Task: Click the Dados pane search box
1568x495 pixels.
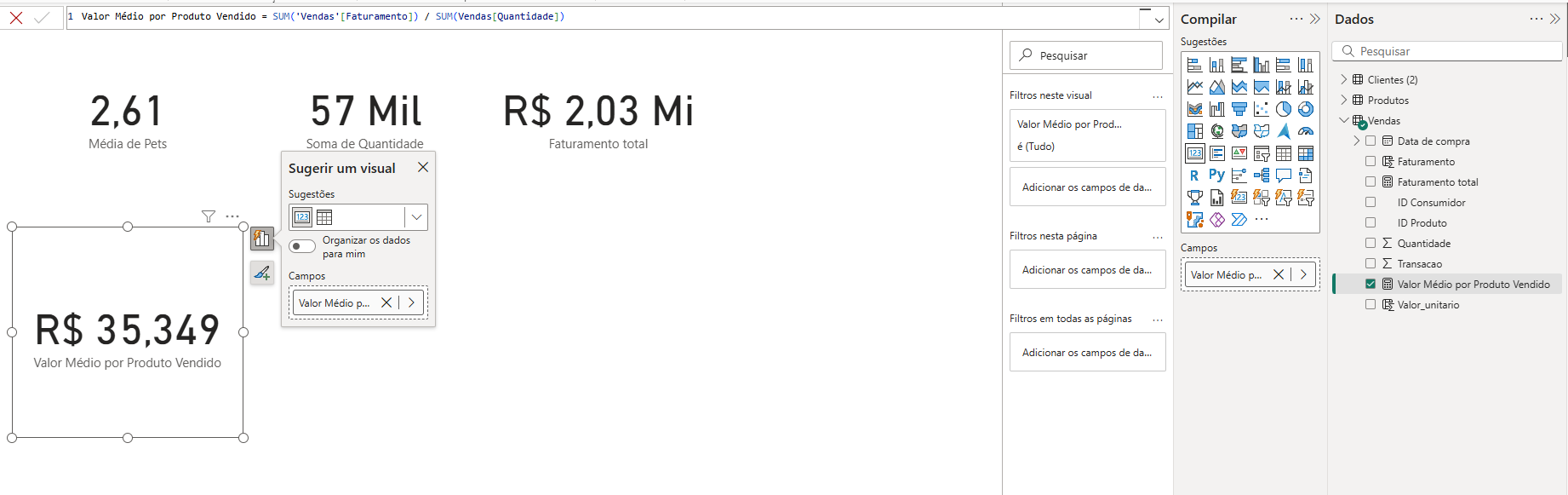Action: [x=1447, y=51]
